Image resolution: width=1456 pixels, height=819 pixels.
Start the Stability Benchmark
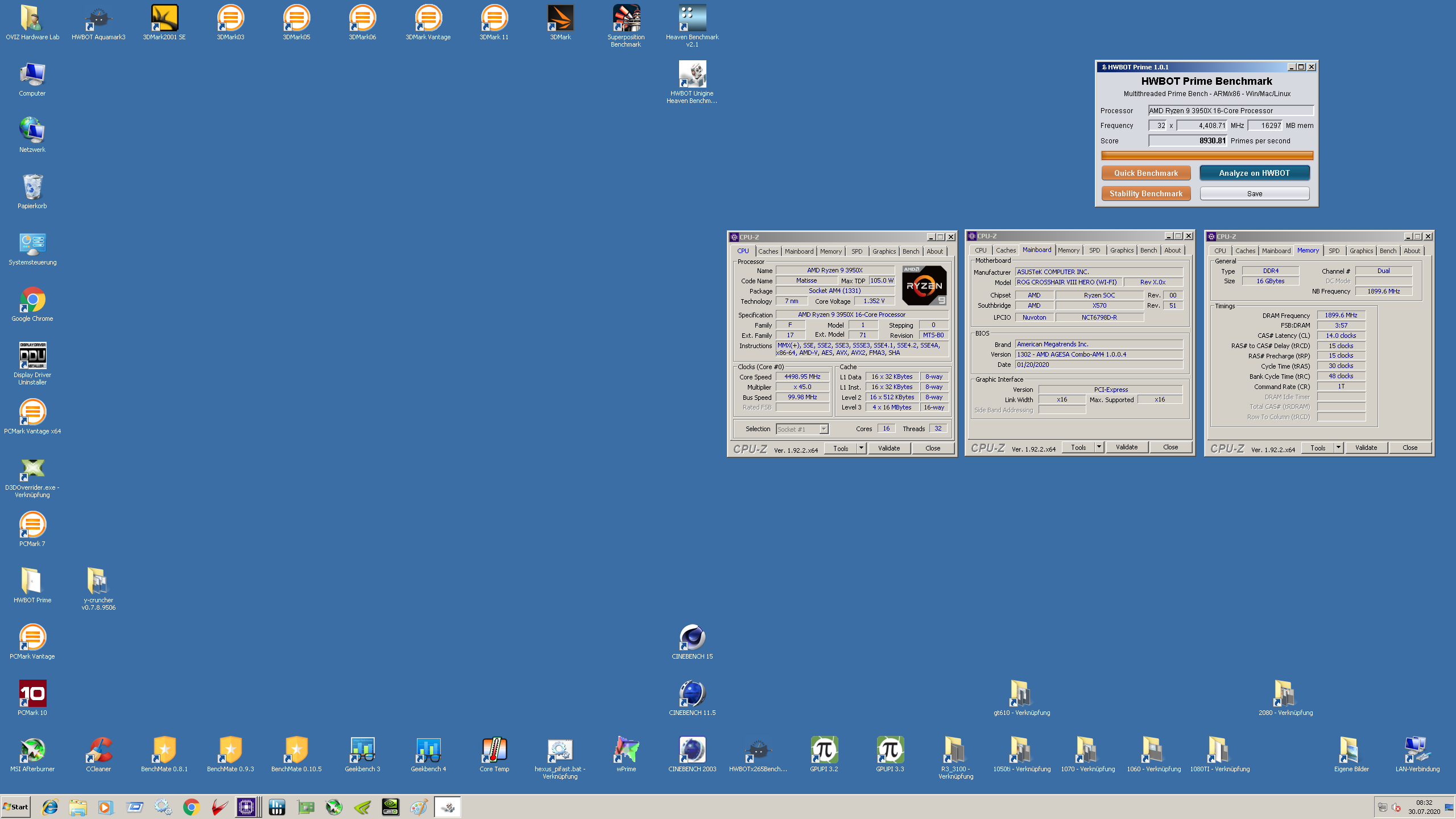click(1146, 194)
